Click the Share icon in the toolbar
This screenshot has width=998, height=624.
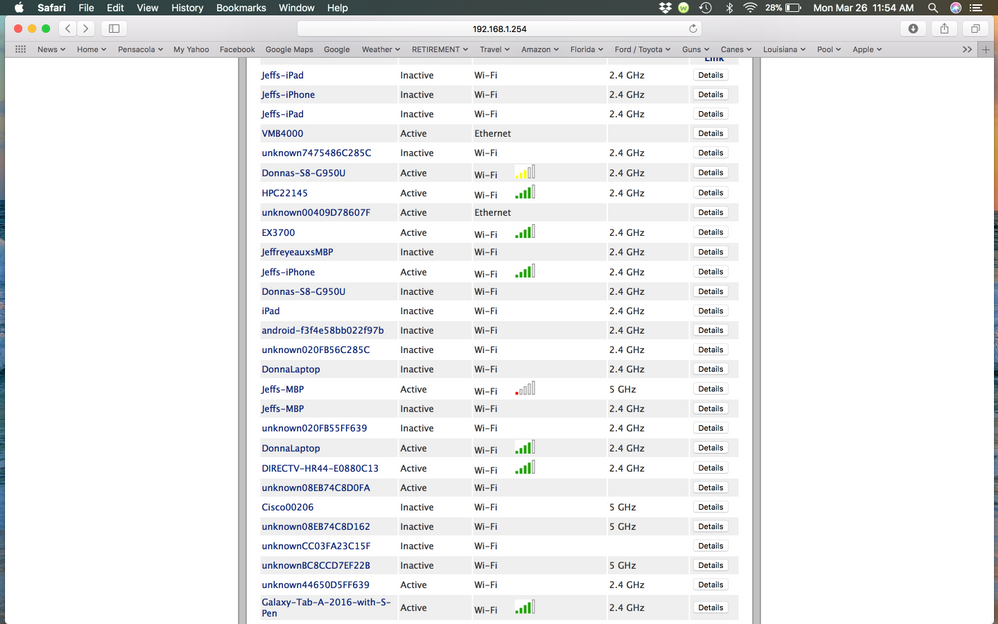click(x=944, y=29)
